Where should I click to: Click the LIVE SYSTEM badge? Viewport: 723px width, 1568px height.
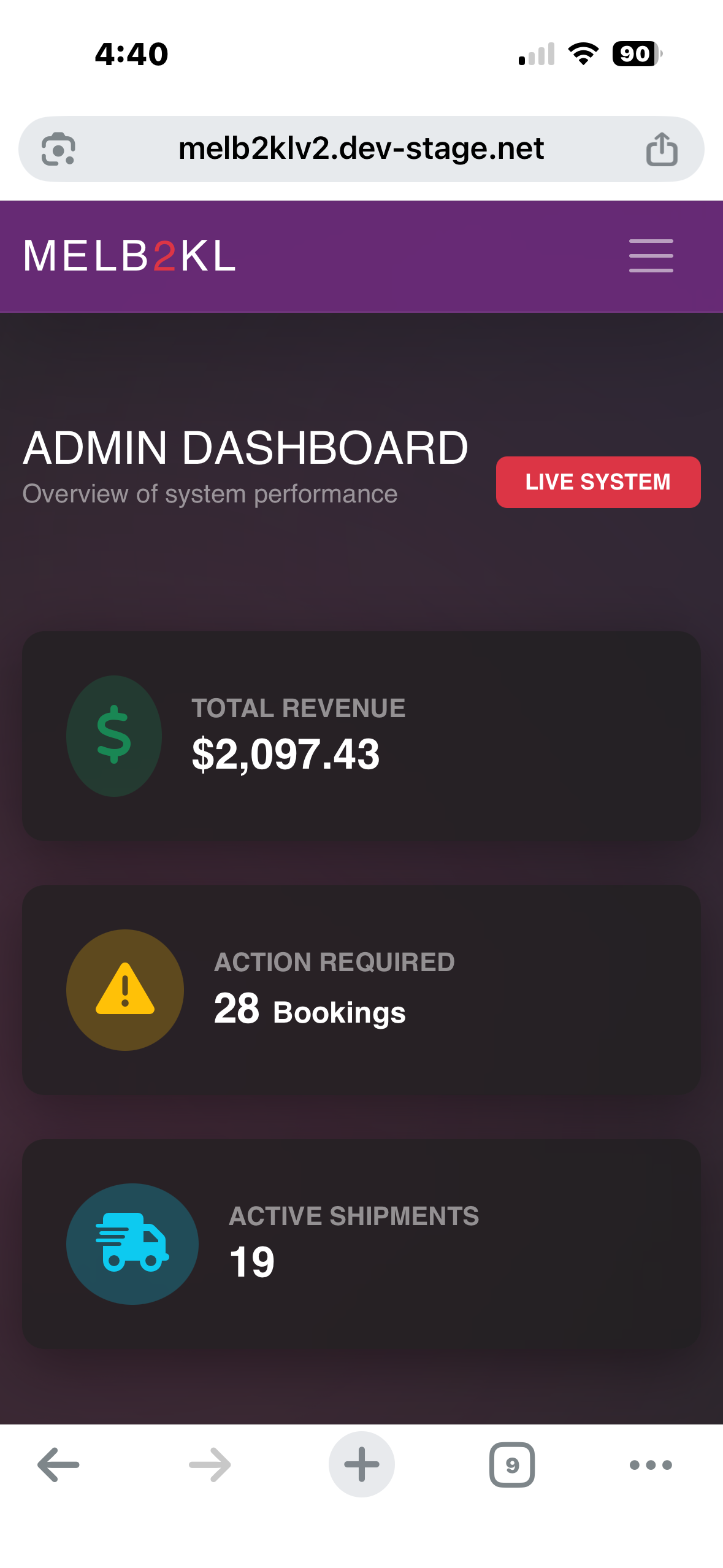(x=598, y=482)
